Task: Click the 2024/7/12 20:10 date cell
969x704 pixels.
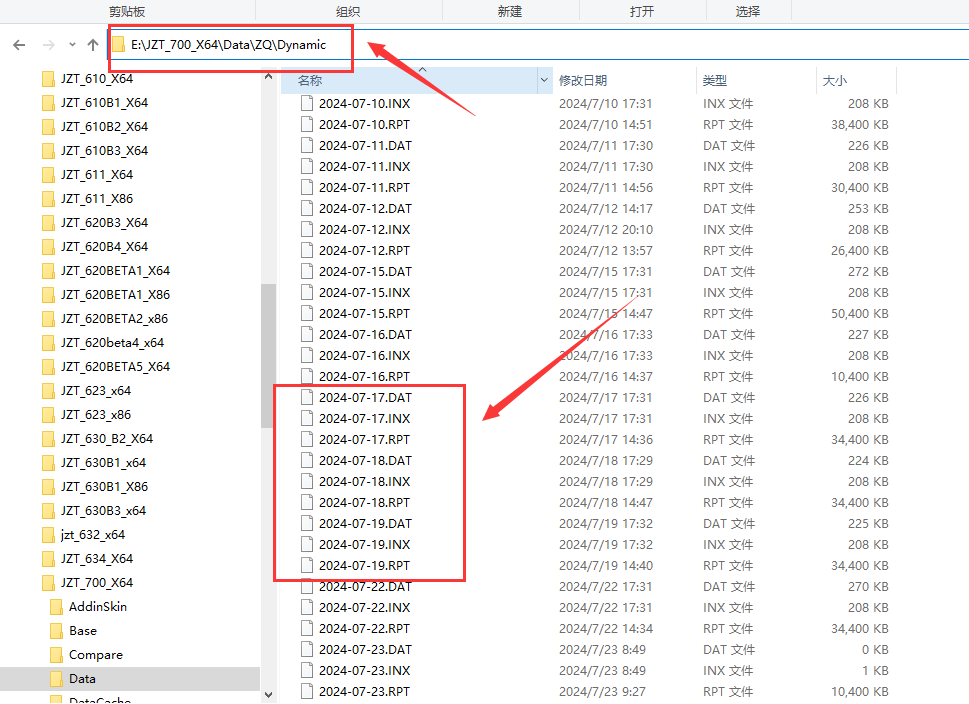Action: coord(606,229)
